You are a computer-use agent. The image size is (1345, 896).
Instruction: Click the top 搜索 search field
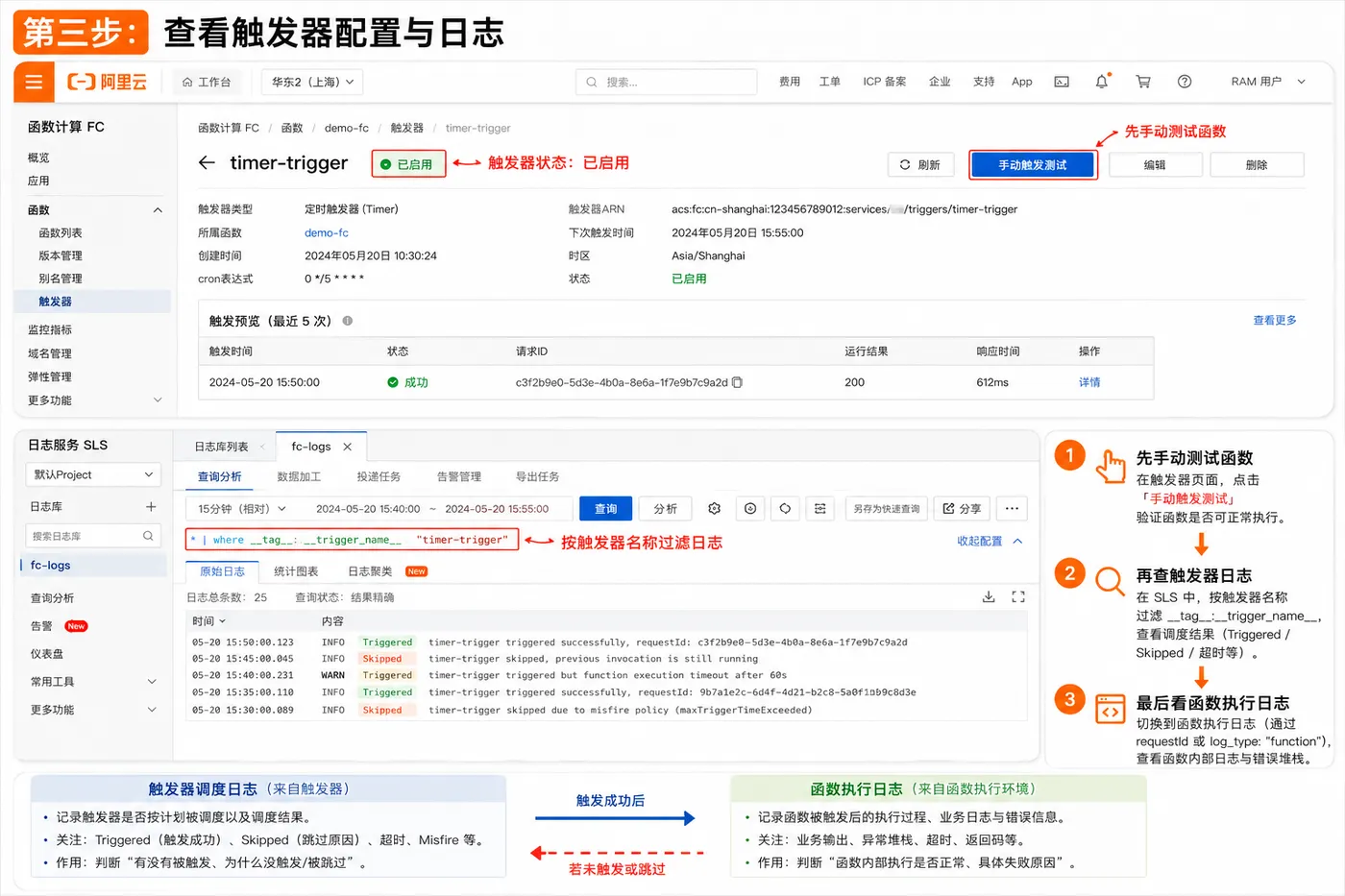[x=665, y=83]
